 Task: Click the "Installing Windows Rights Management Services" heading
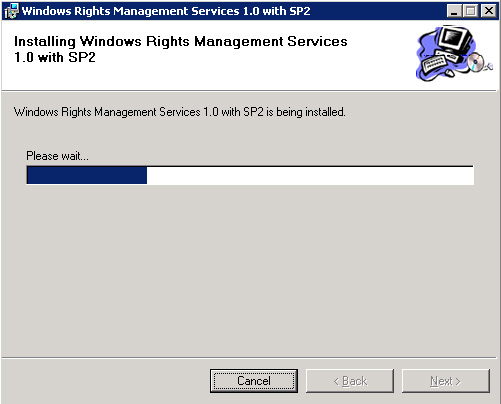pos(181,41)
